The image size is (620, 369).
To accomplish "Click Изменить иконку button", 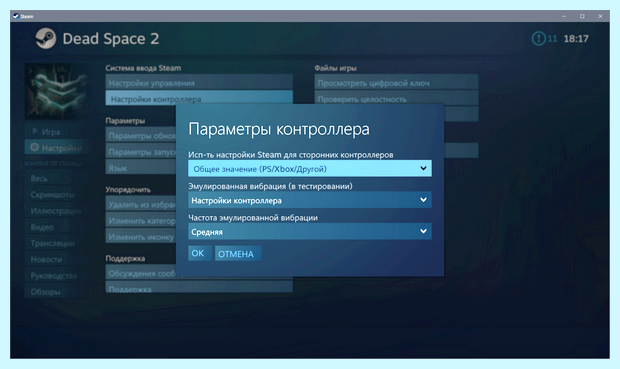I will tap(141, 237).
